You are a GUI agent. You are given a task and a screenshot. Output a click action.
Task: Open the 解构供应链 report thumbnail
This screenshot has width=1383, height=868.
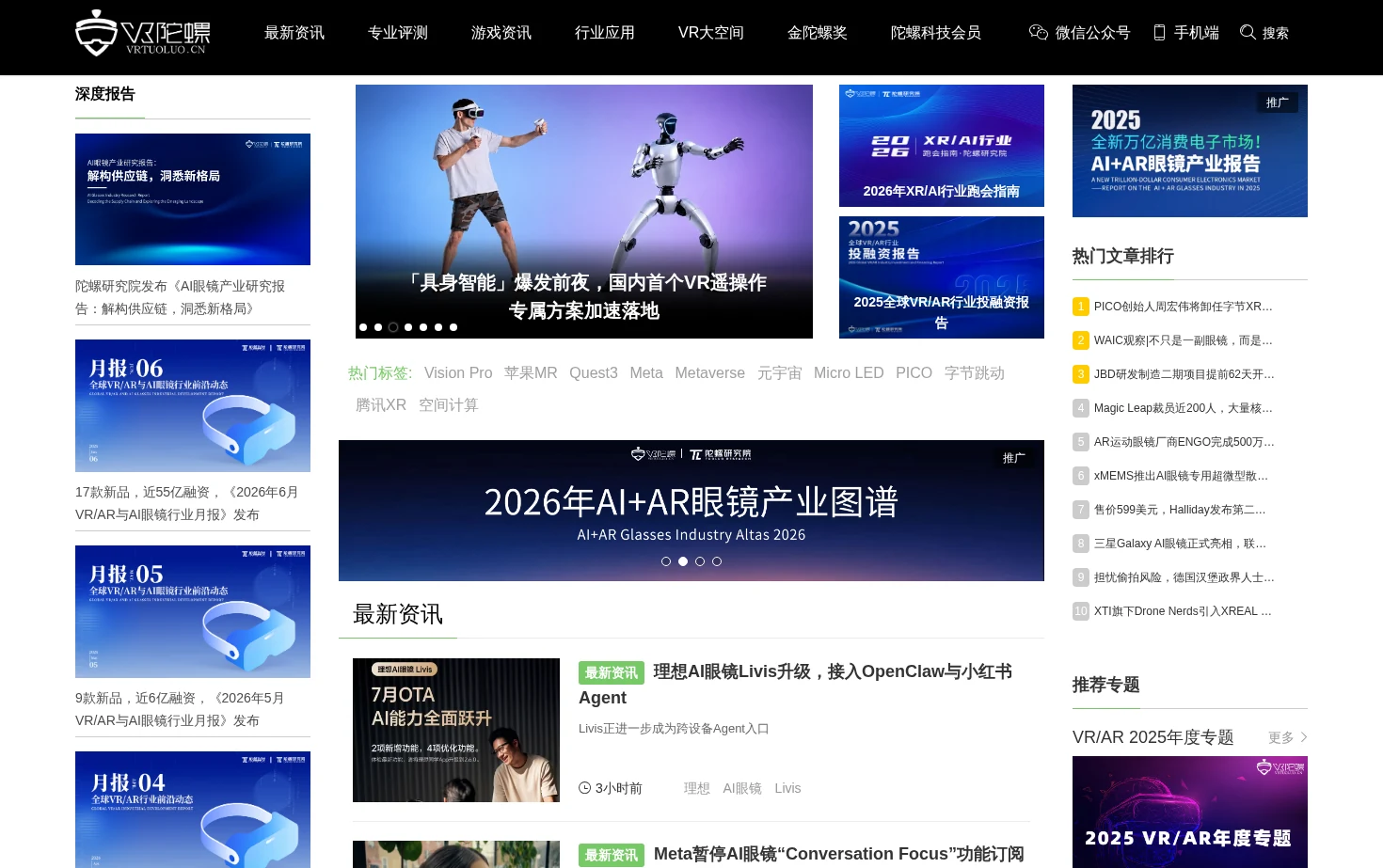click(x=193, y=199)
